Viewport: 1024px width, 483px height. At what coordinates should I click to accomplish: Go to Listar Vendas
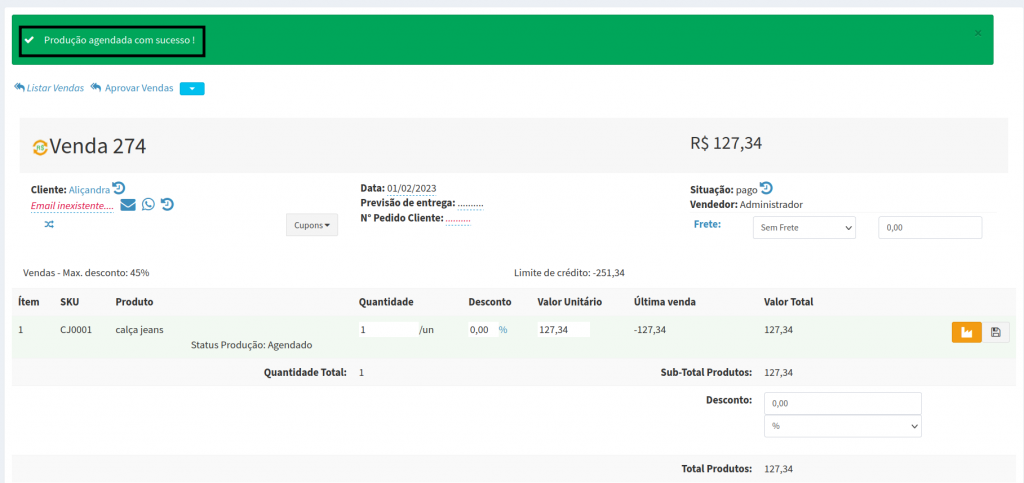point(49,88)
